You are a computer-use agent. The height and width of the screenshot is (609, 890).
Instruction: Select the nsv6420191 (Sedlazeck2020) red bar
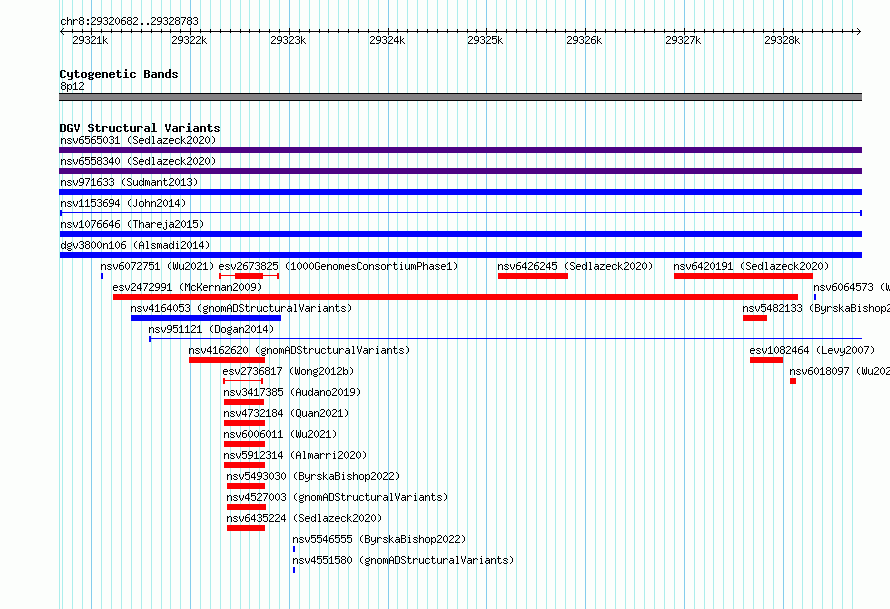point(744,276)
